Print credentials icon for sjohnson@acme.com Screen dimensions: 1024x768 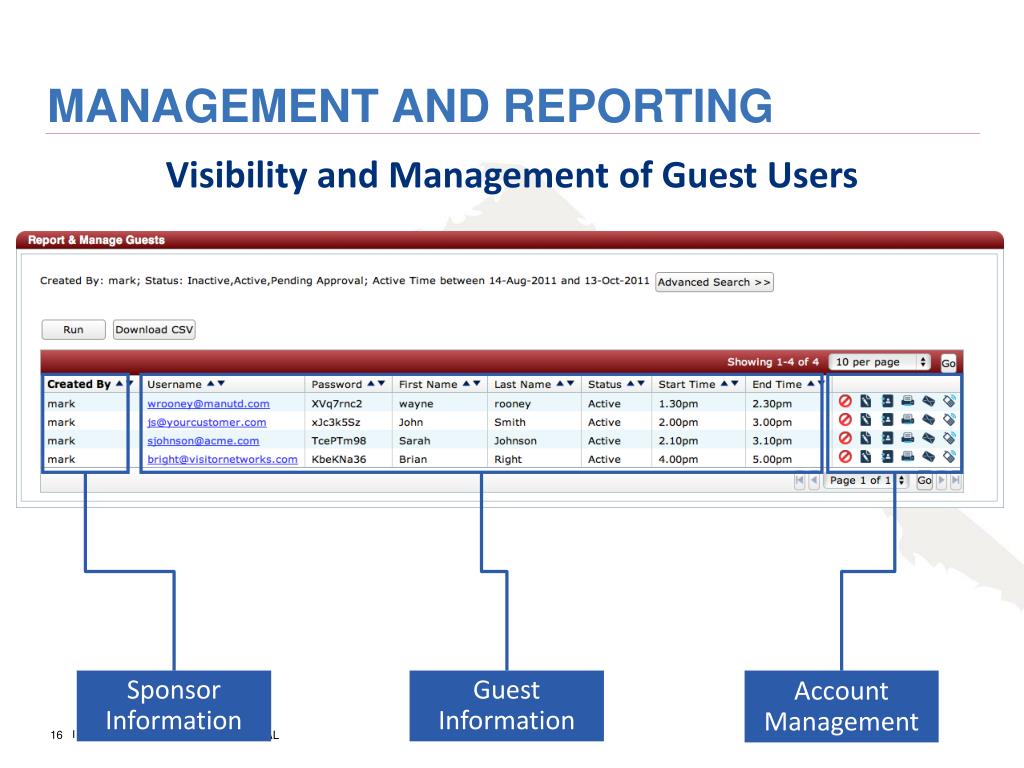pyautogui.click(x=908, y=438)
